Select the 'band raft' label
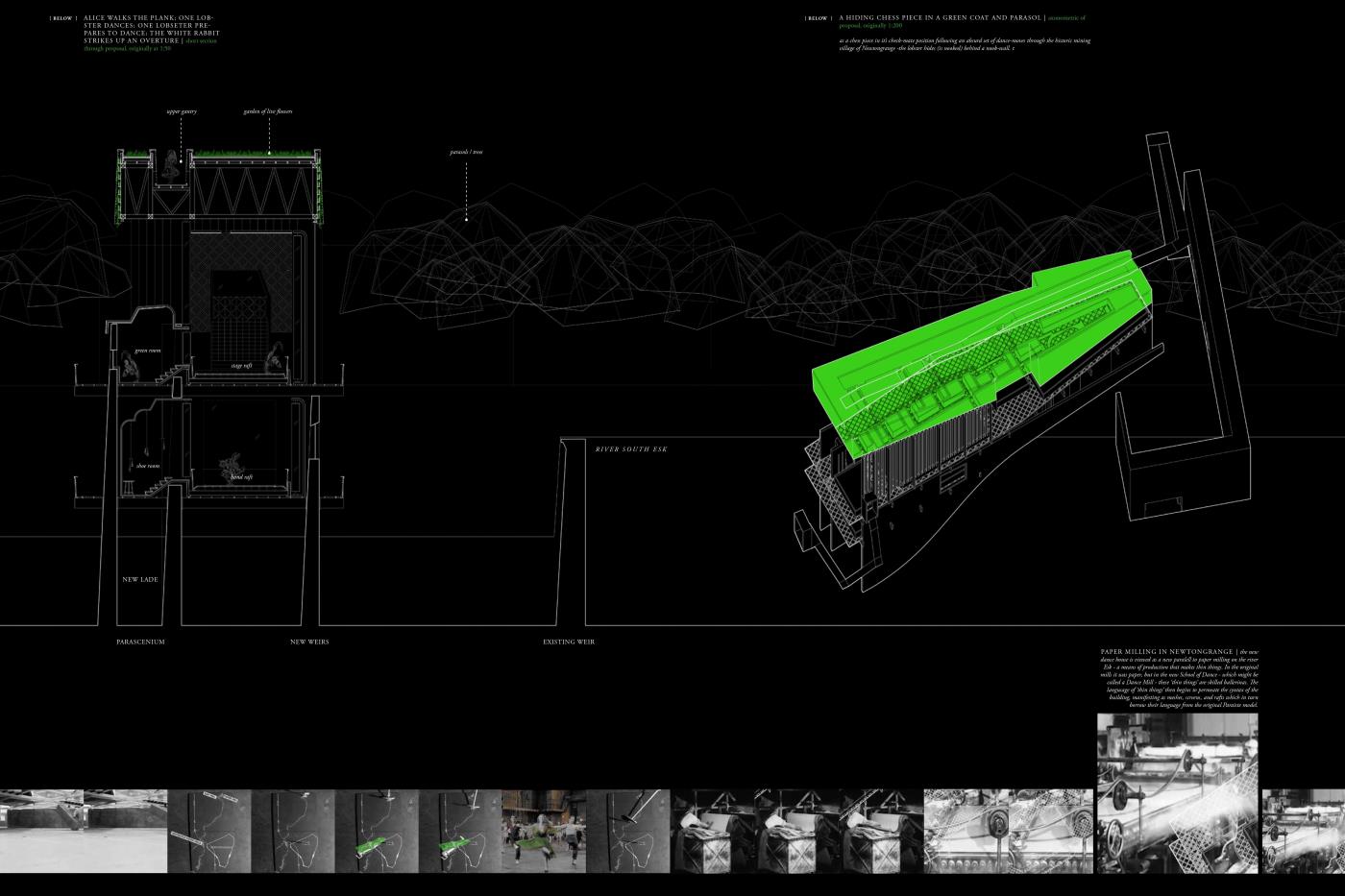This screenshot has height=896, width=1345. click(241, 476)
